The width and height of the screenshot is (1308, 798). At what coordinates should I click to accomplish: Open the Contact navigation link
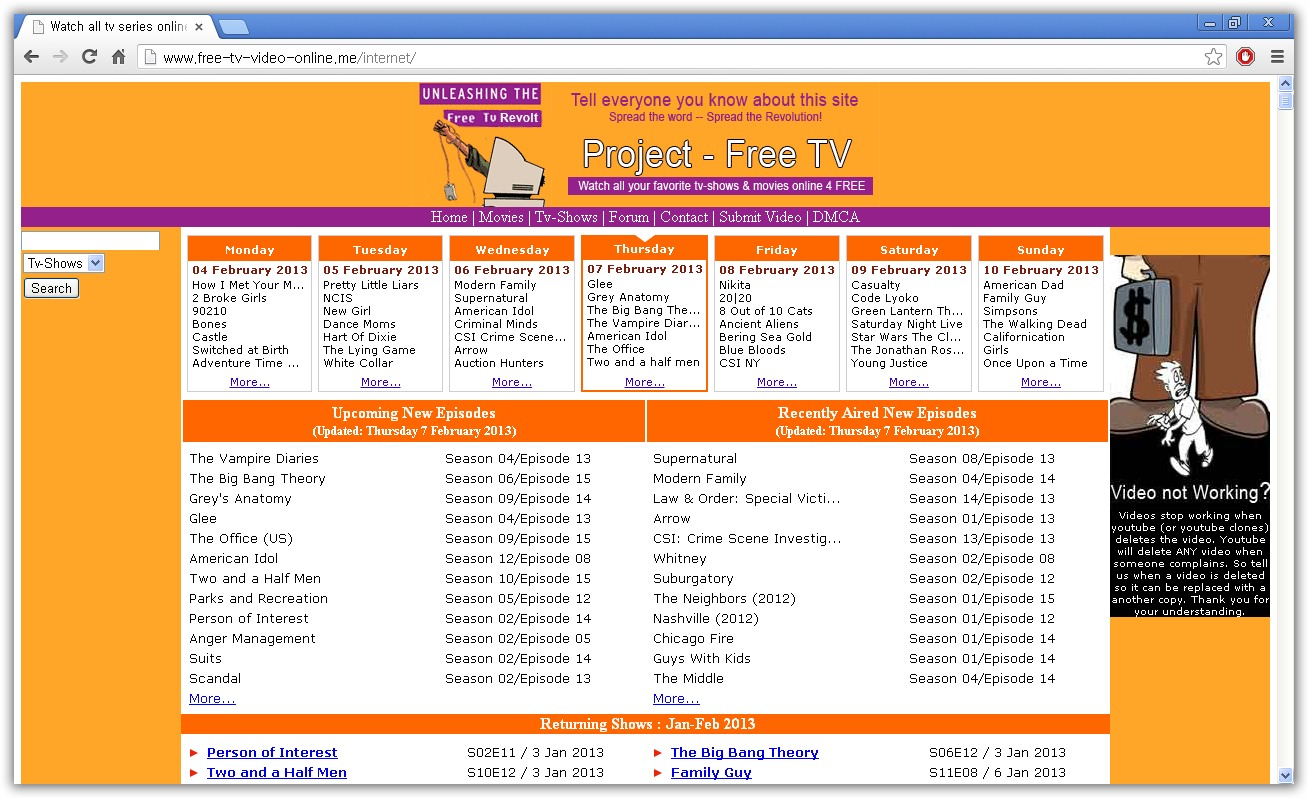(x=684, y=217)
